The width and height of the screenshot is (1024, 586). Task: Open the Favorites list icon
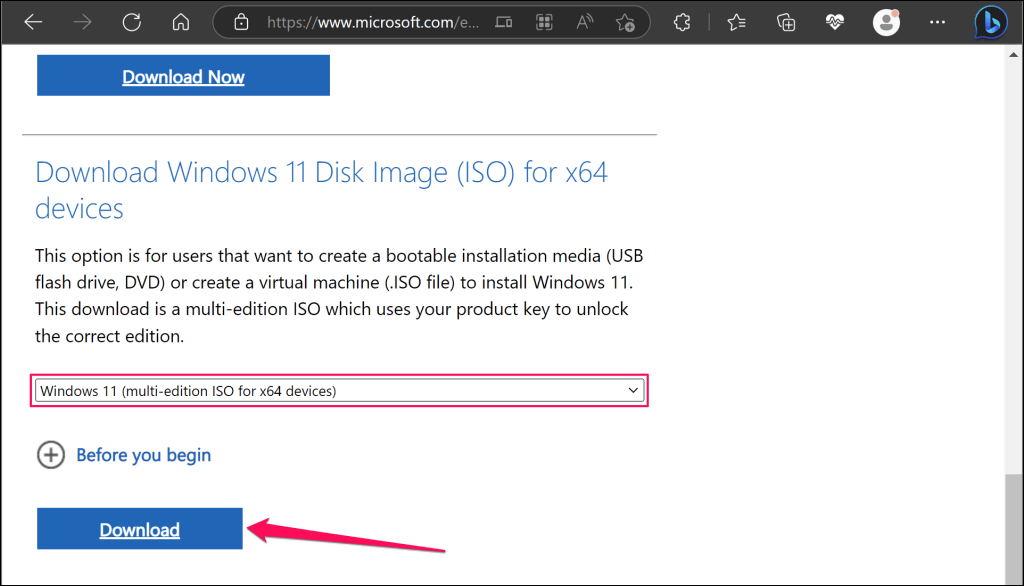(737, 22)
